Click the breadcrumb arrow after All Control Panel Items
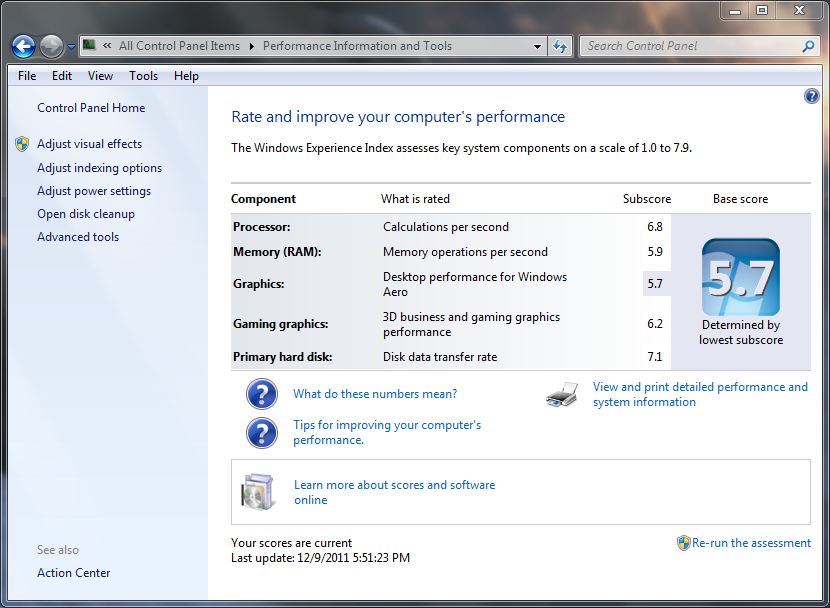 (251, 47)
